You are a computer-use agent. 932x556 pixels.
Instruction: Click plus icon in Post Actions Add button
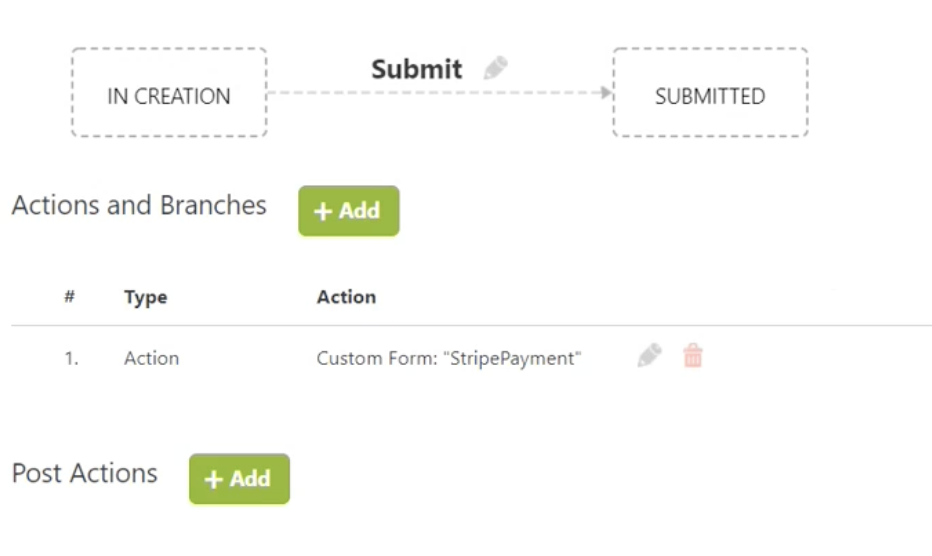[213, 479]
